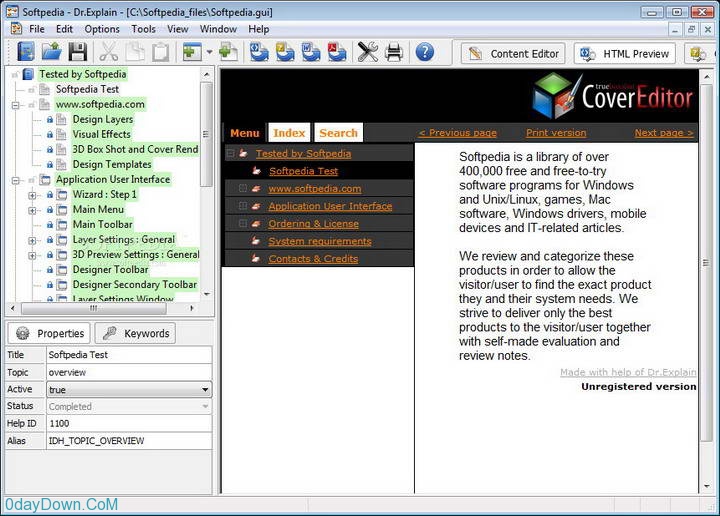
Task: Click the capture-window add icon with green plus
Action: coord(192,52)
